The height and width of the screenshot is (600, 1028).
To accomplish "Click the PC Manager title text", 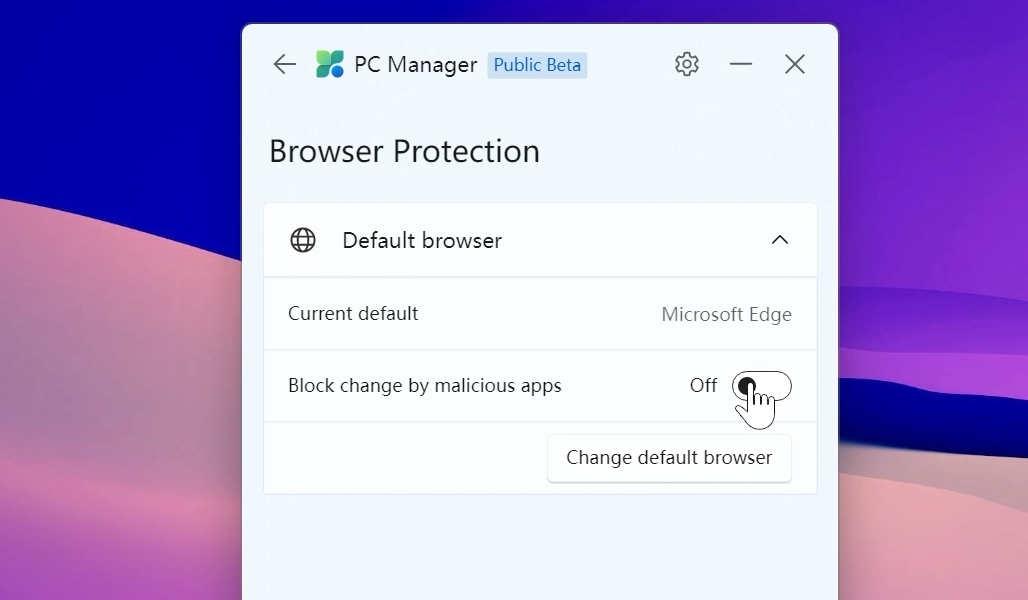I will [416, 64].
